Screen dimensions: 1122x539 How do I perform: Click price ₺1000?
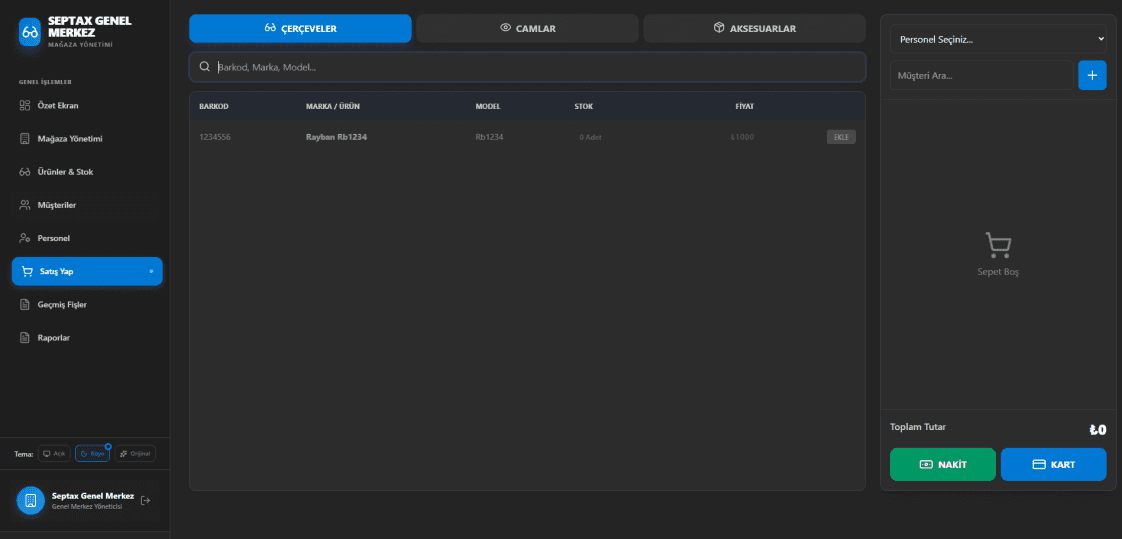742,137
